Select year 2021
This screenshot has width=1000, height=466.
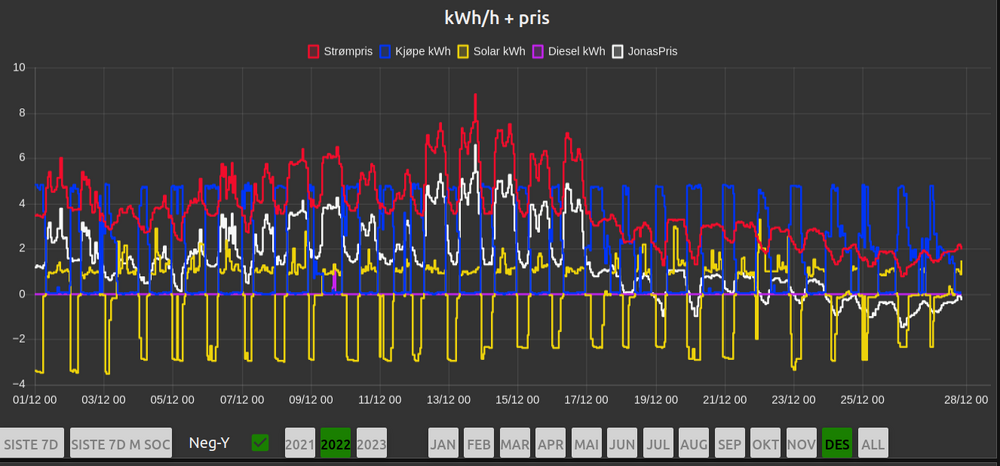click(300, 443)
